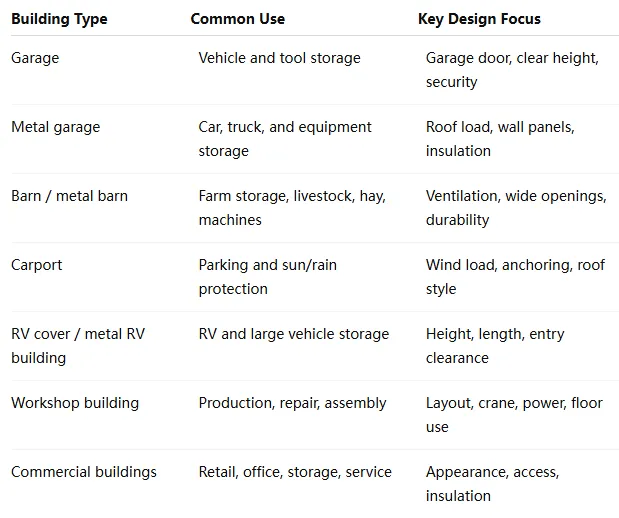
Task: Click the RV cover / metal RV building cell
Action: tap(78, 346)
